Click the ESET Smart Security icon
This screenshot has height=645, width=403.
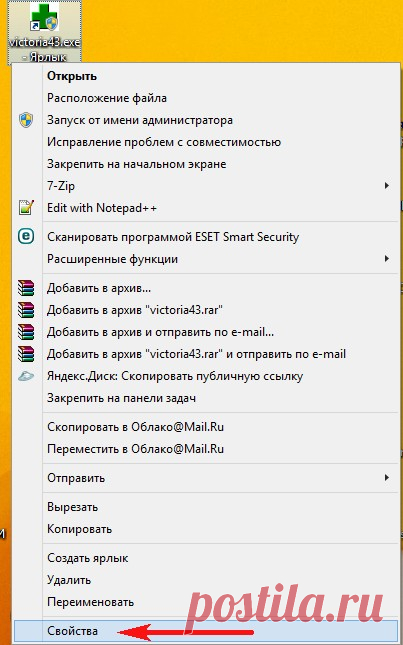pyautogui.click(x=26, y=237)
